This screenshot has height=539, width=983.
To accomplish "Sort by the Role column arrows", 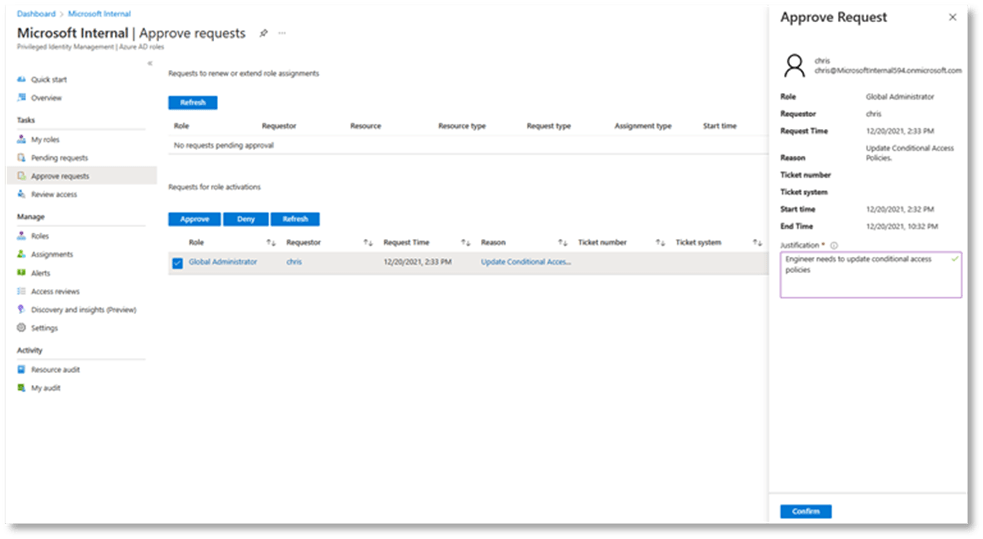I will (x=270, y=243).
